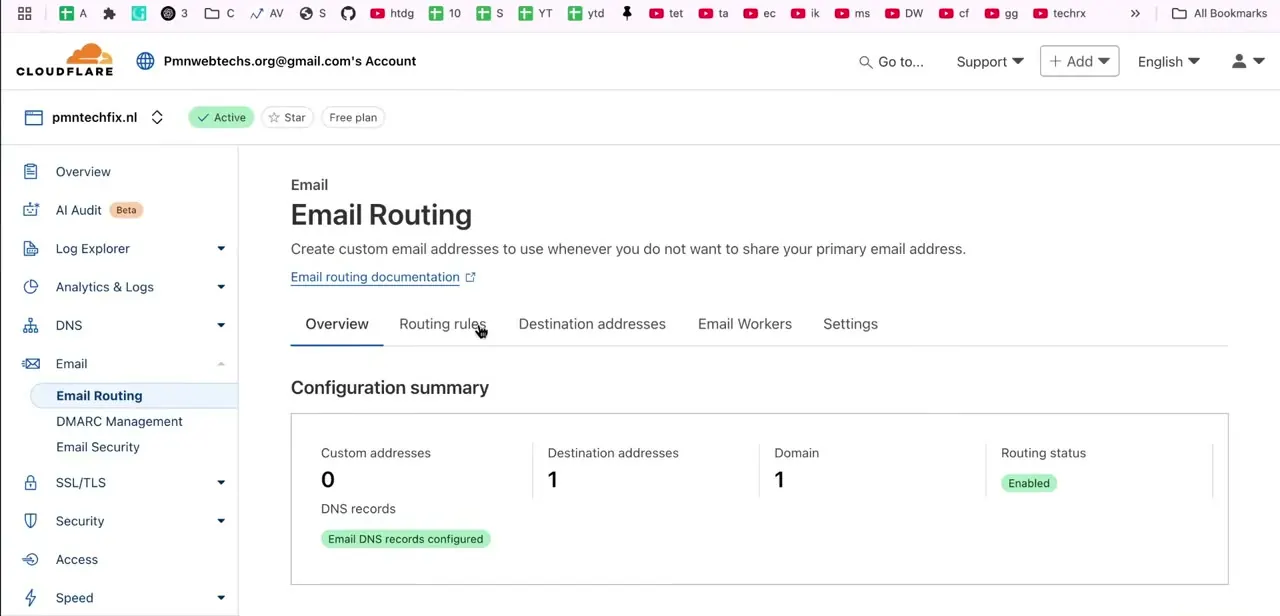Click the pmntechfix.nl domain name
1280x616 pixels.
(95, 117)
